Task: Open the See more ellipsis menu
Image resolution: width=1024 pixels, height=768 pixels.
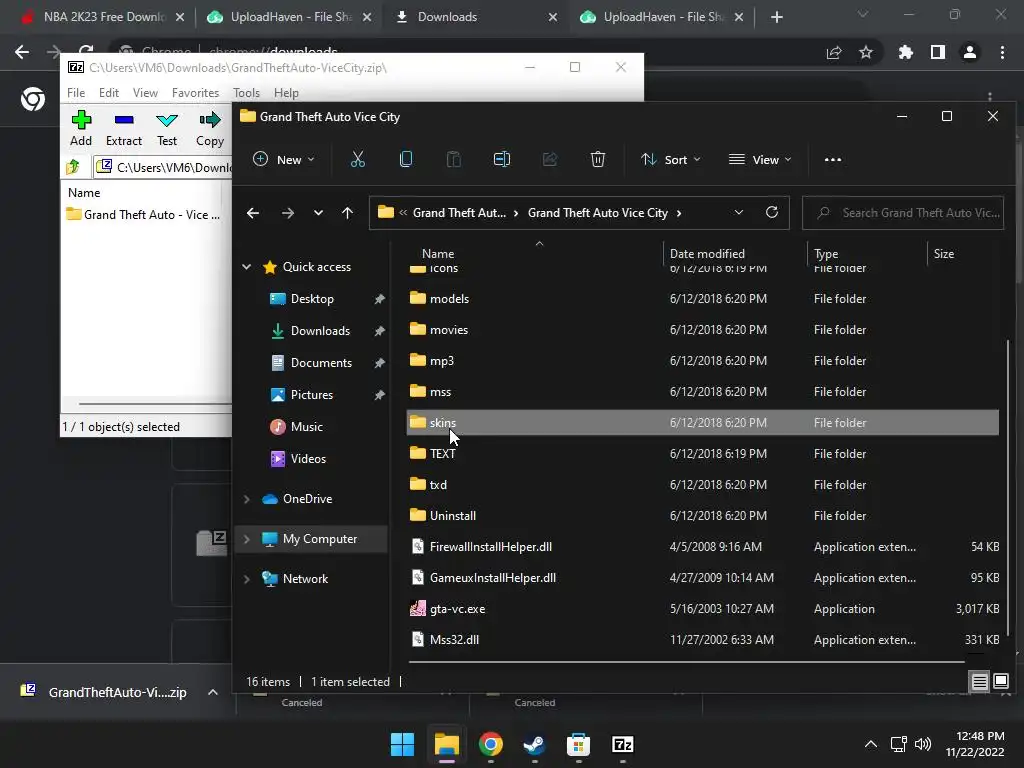Action: pos(833,159)
